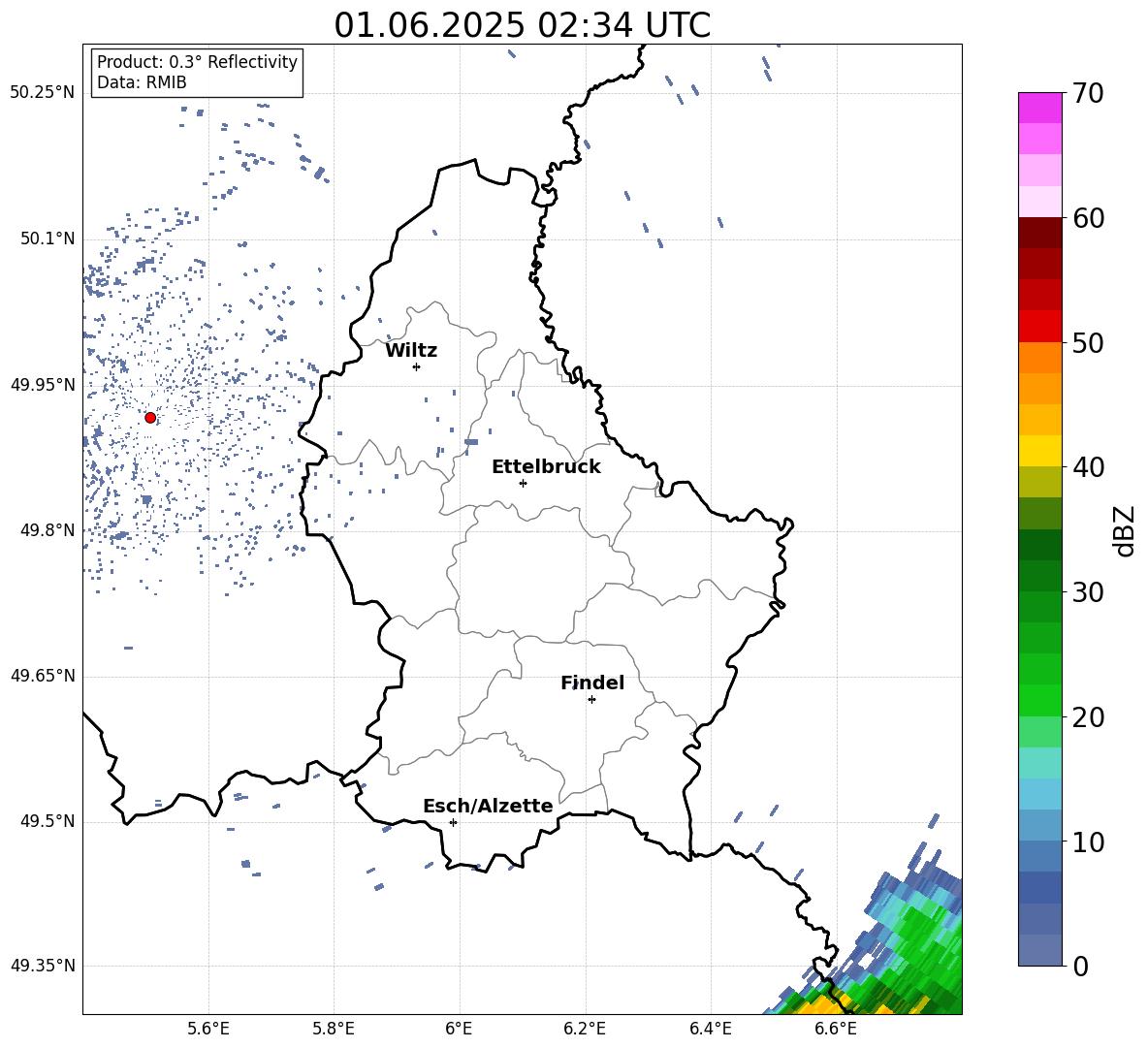The width and height of the screenshot is (1148, 1048).
Task: Click the Wiltz station cross marker
Action: click(x=417, y=366)
